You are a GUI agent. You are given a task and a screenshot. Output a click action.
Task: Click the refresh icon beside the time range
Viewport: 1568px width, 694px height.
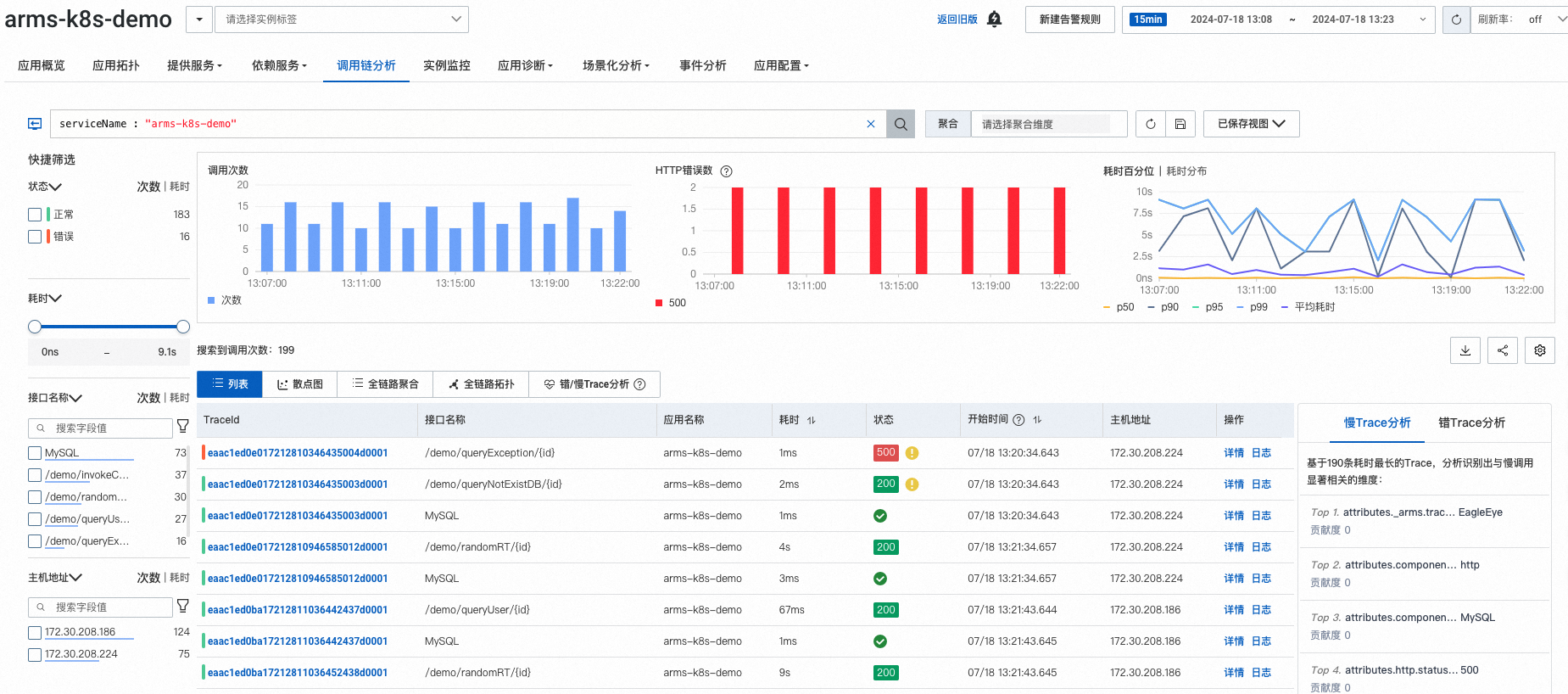pyautogui.click(x=1456, y=20)
